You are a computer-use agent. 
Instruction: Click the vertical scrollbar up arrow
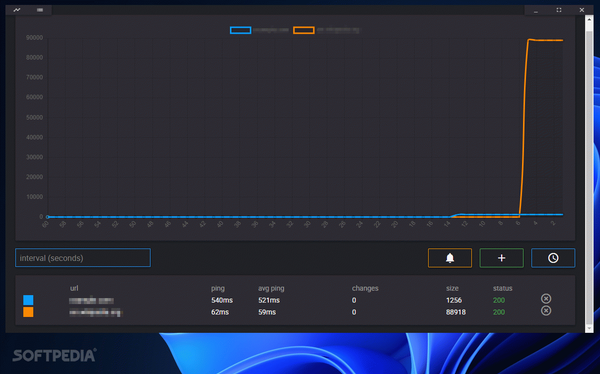589,19
